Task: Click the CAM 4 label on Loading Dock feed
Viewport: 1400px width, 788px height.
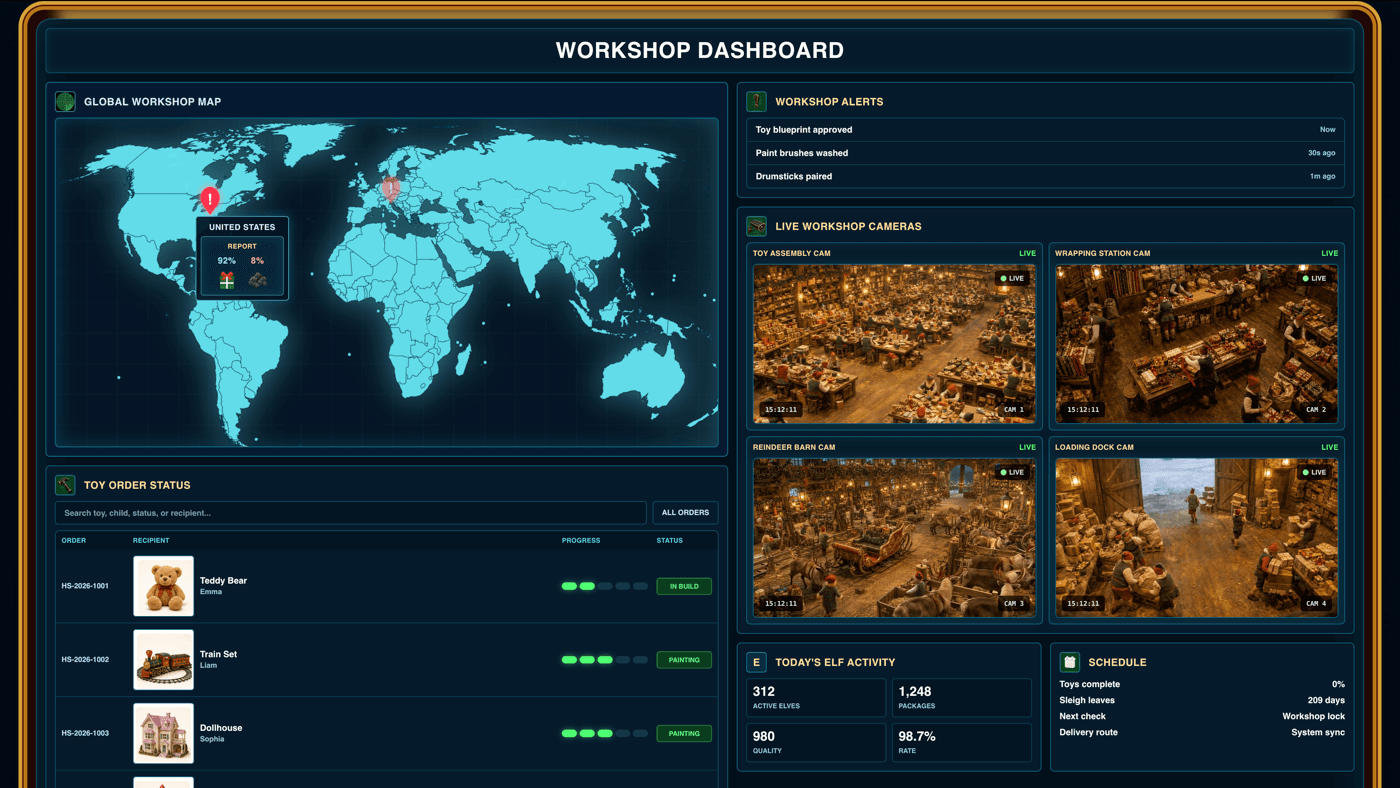Action: (1316, 603)
